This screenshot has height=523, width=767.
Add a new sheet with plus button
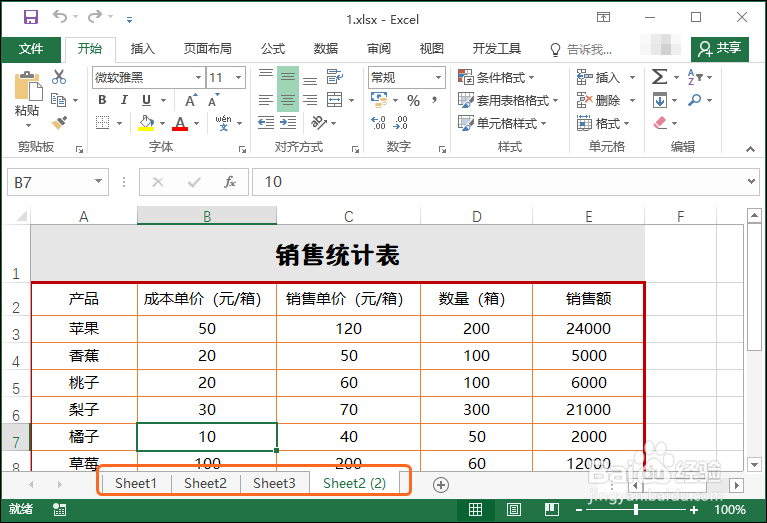pyautogui.click(x=441, y=485)
